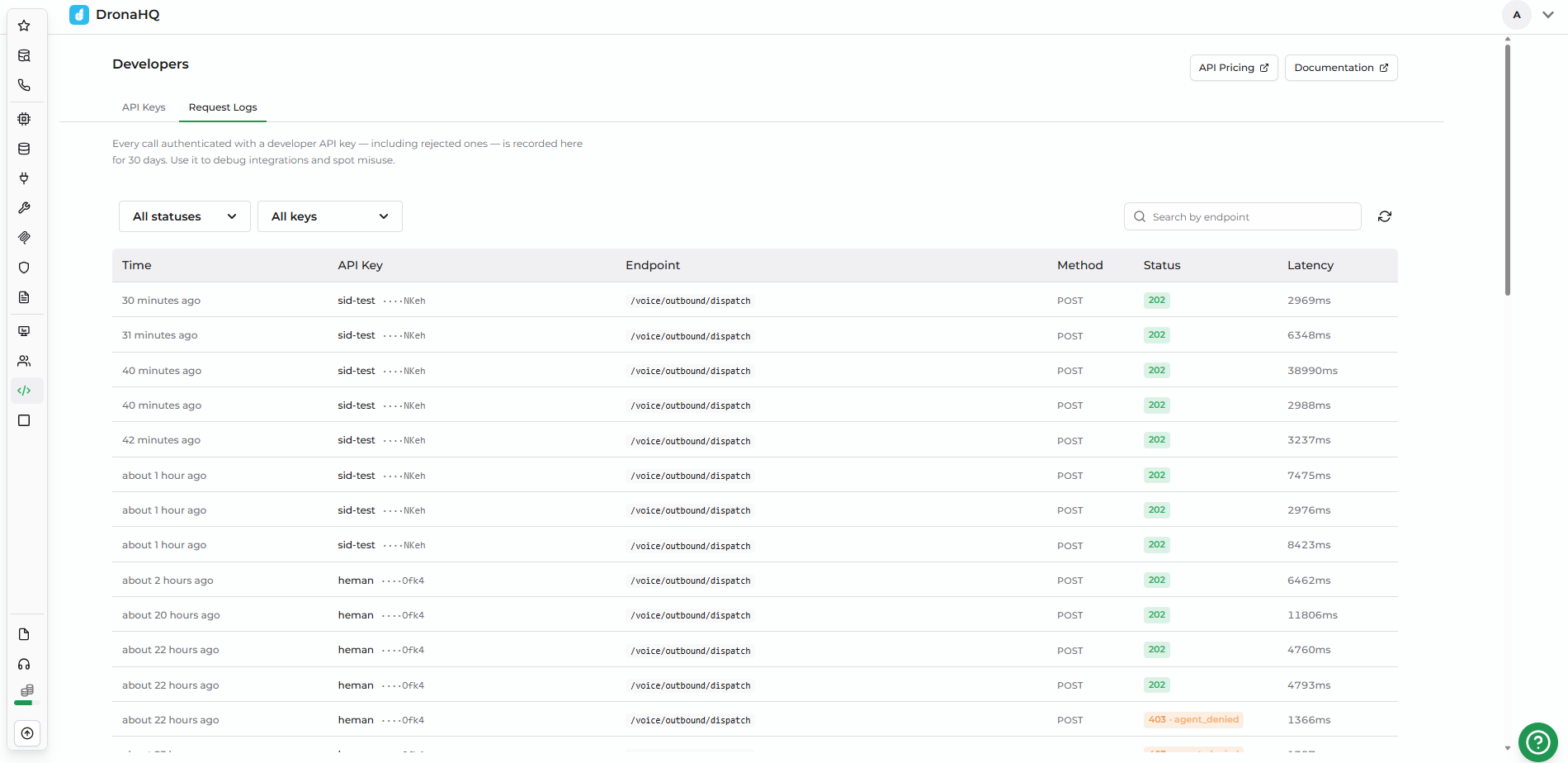The height and width of the screenshot is (763, 1568).
Task: Open the coins credits sidebar icon
Action: click(x=27, y=690)
